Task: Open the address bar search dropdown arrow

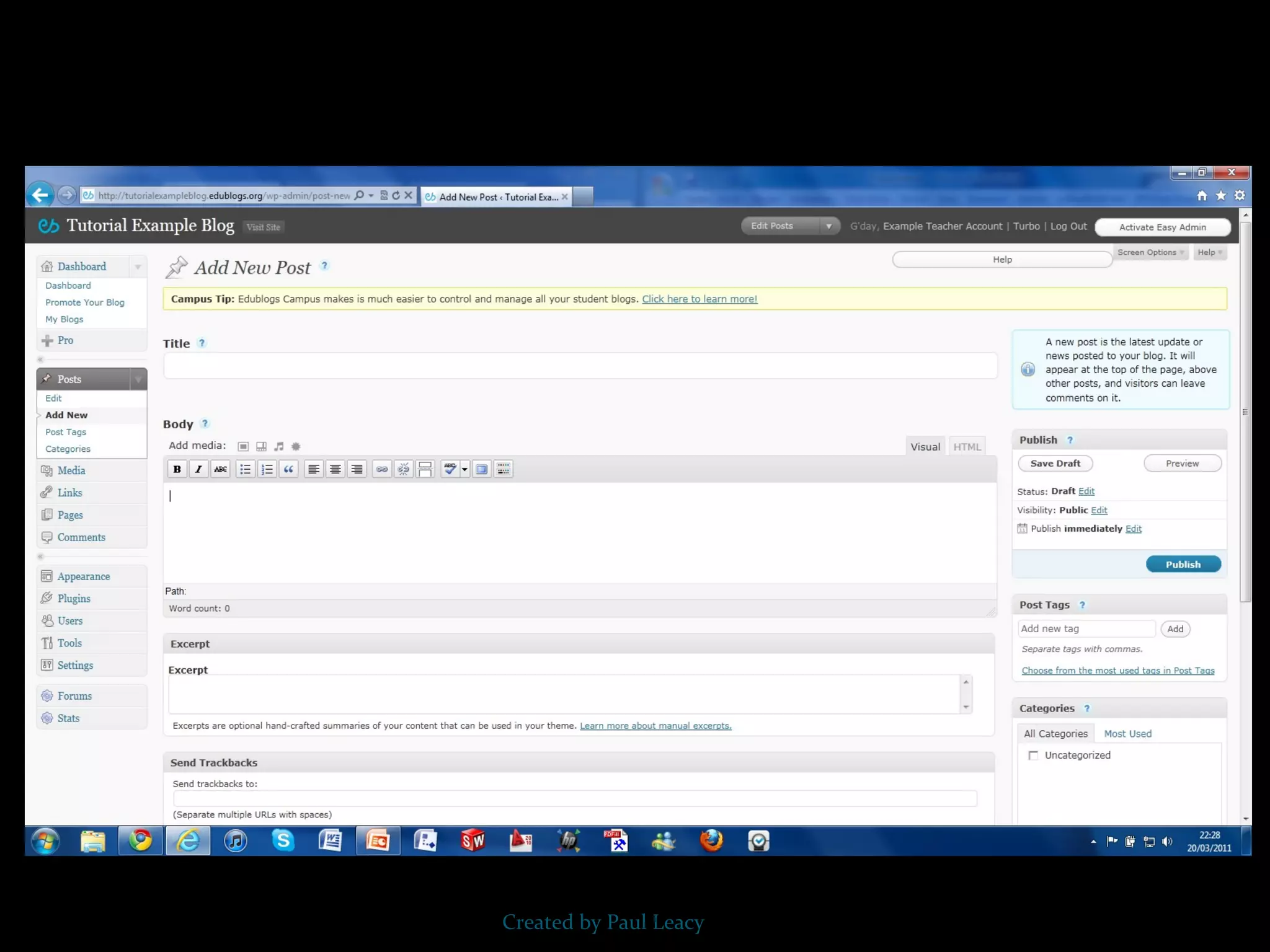Action: coord(371,195)
